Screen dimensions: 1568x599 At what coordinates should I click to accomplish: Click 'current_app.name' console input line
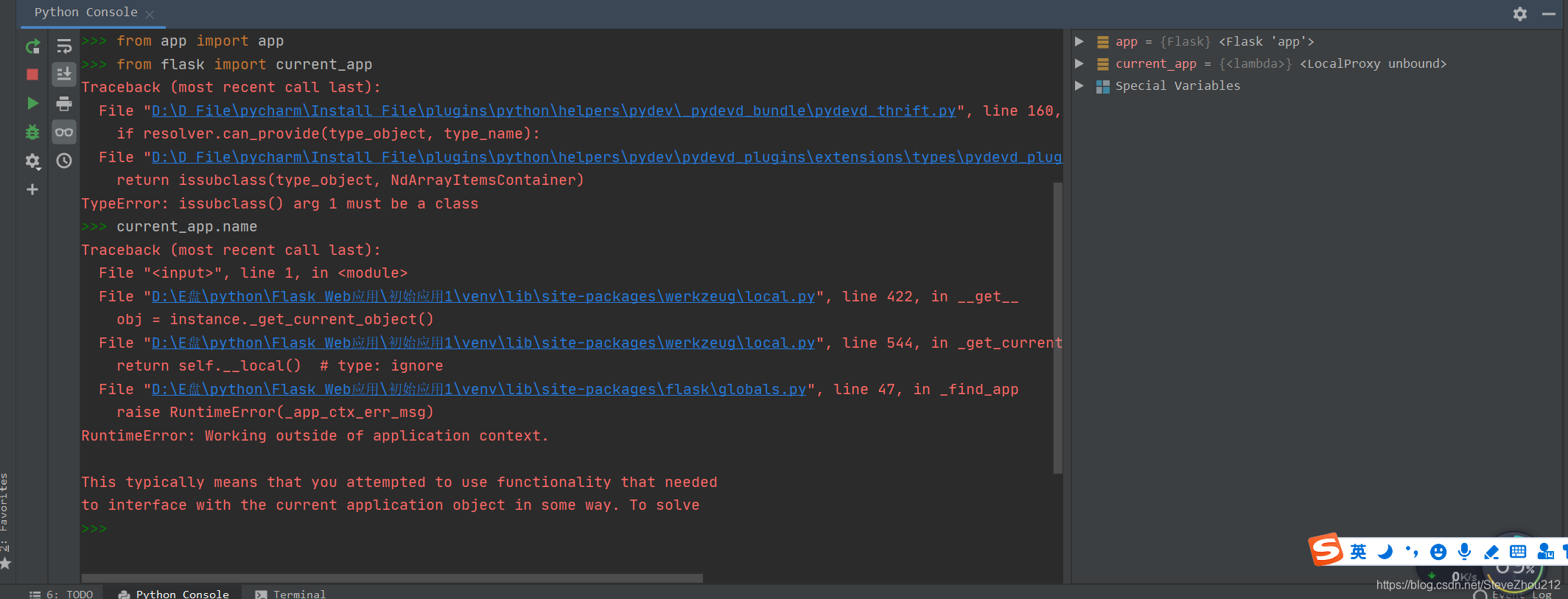[x=186, y=226]
